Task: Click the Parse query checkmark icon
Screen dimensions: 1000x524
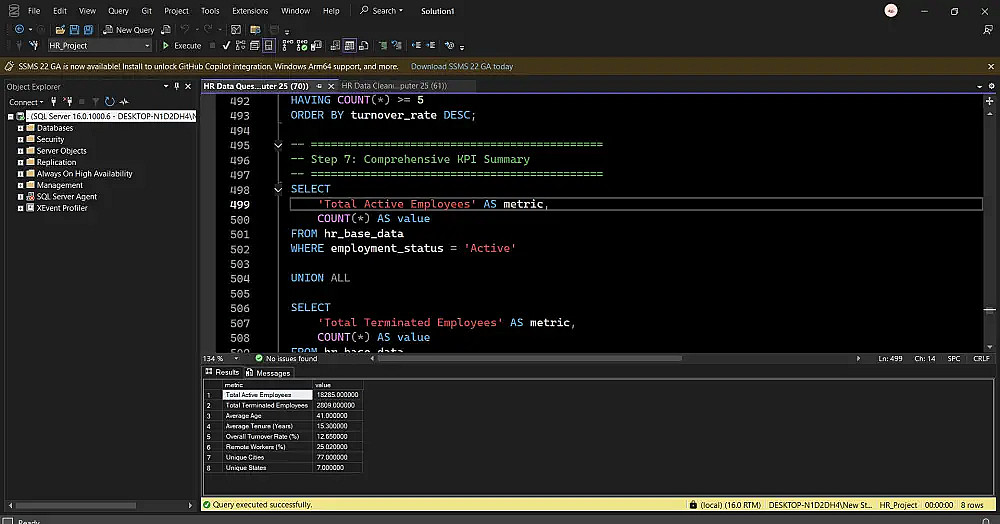Action: (226, 46)
